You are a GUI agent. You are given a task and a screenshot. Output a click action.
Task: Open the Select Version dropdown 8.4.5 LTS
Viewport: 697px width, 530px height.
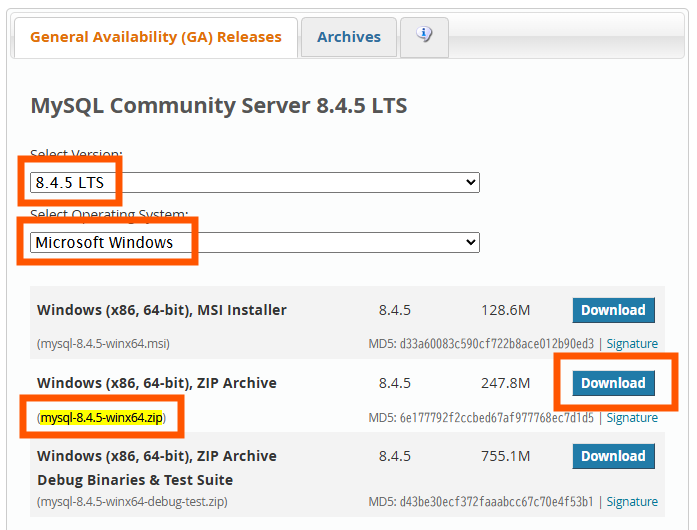click(x=255, y=183)
